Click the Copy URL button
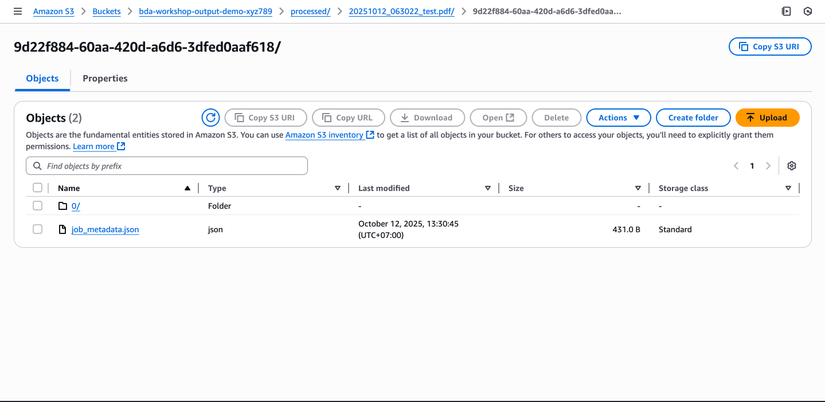The height and width of the screenshot is (402, 825). tap(348, 118)
